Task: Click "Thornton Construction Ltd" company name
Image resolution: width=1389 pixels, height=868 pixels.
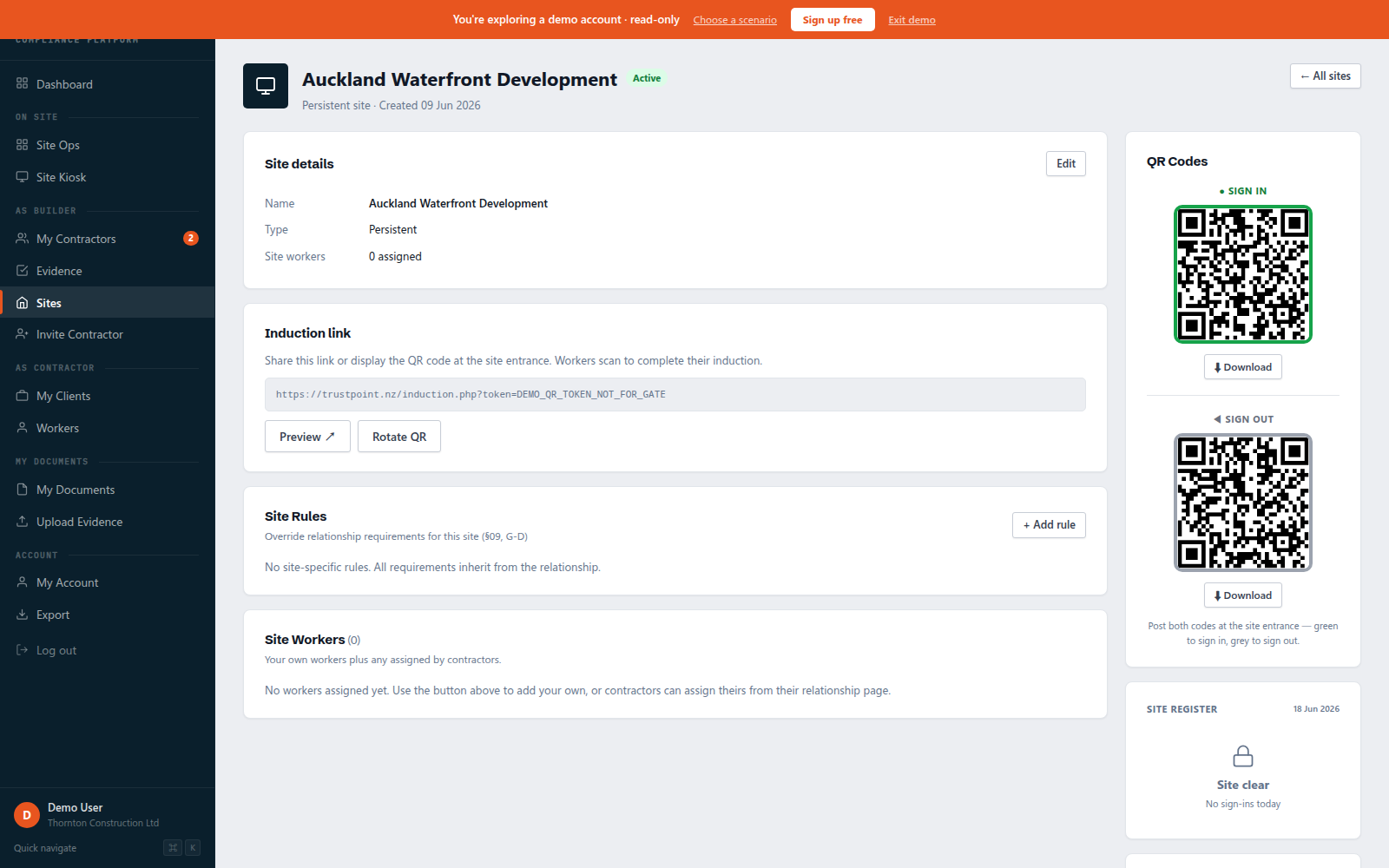Action: [x=103, y=823]
